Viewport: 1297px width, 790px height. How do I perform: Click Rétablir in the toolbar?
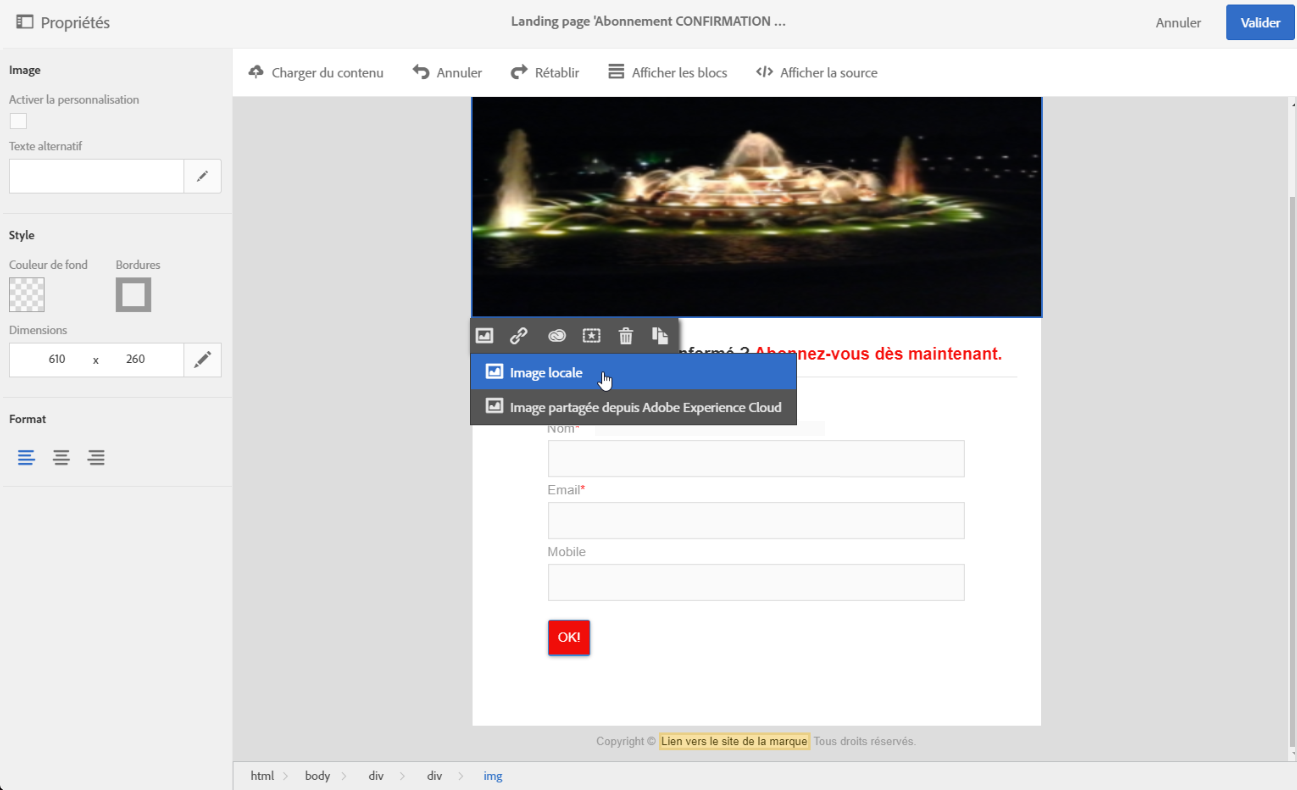tap(545, 73)
